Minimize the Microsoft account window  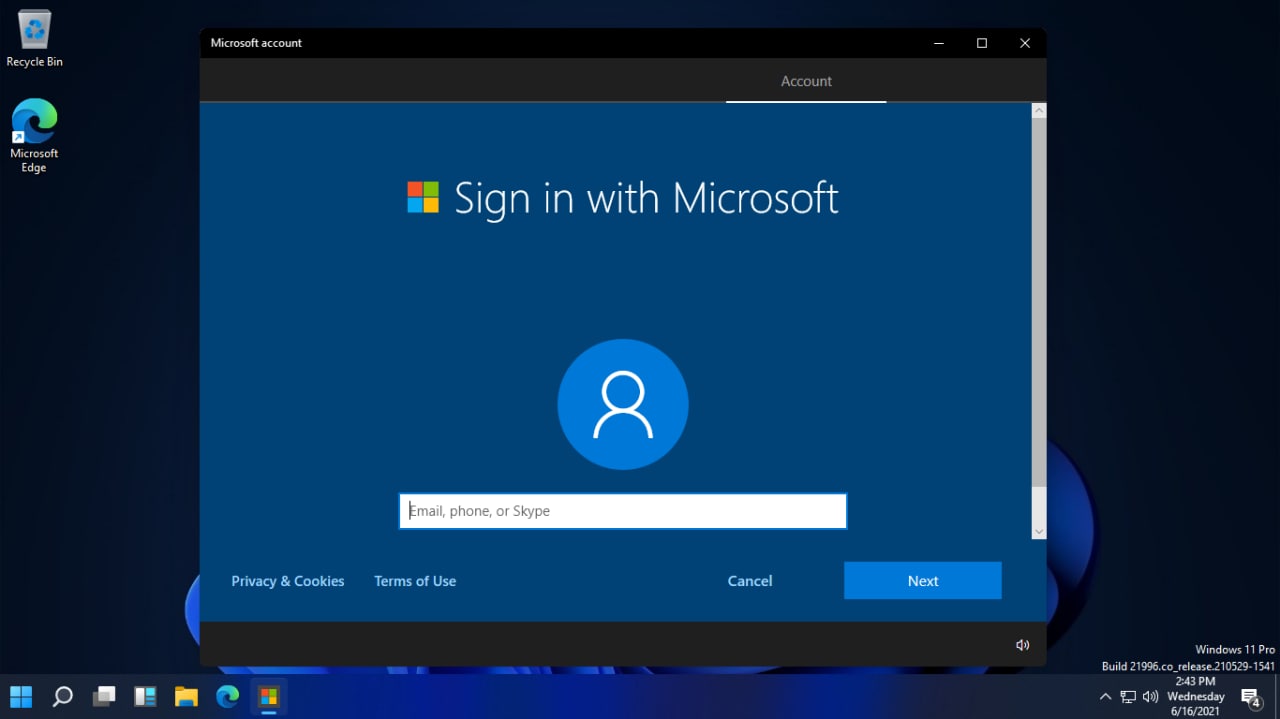pyautogui.click(x=939, y=43)
